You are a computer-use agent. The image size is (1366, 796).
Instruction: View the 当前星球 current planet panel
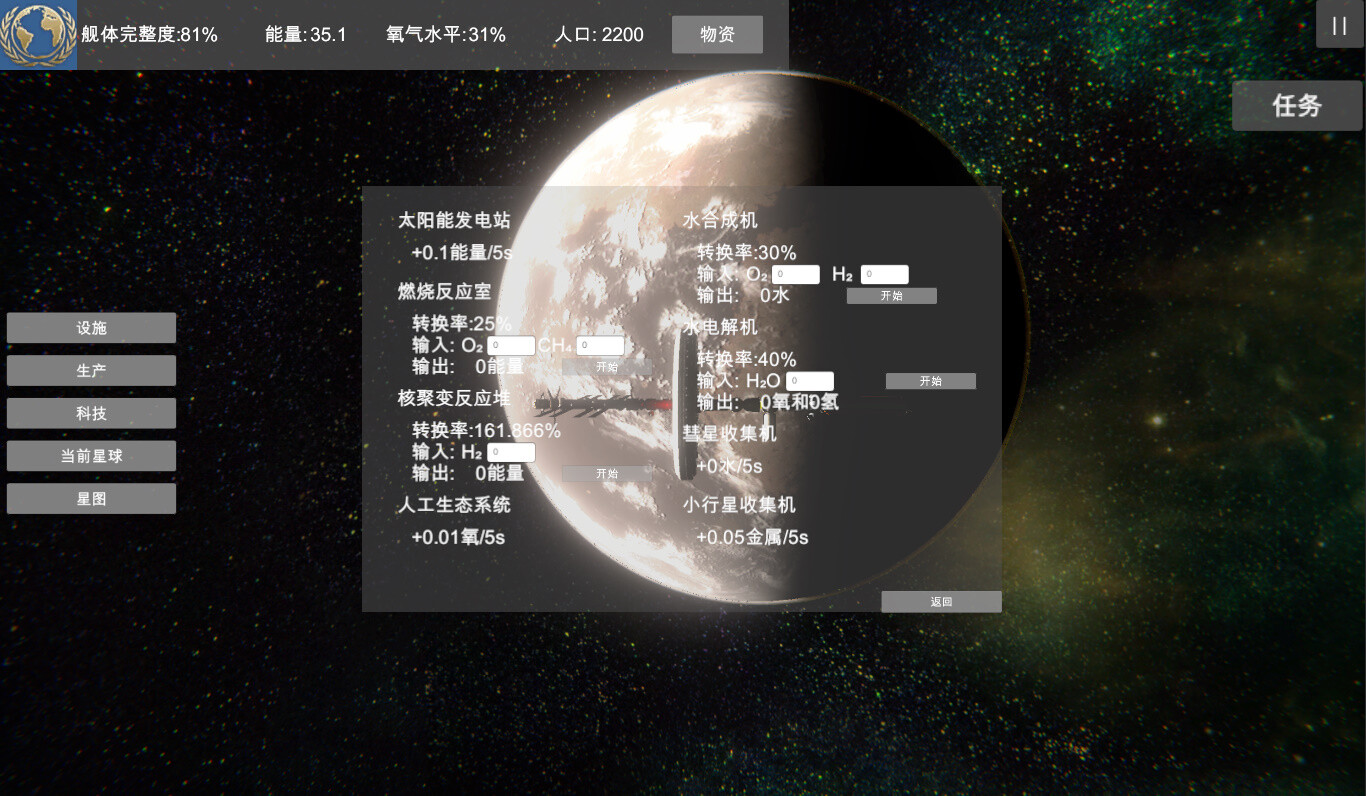point(91,455)
